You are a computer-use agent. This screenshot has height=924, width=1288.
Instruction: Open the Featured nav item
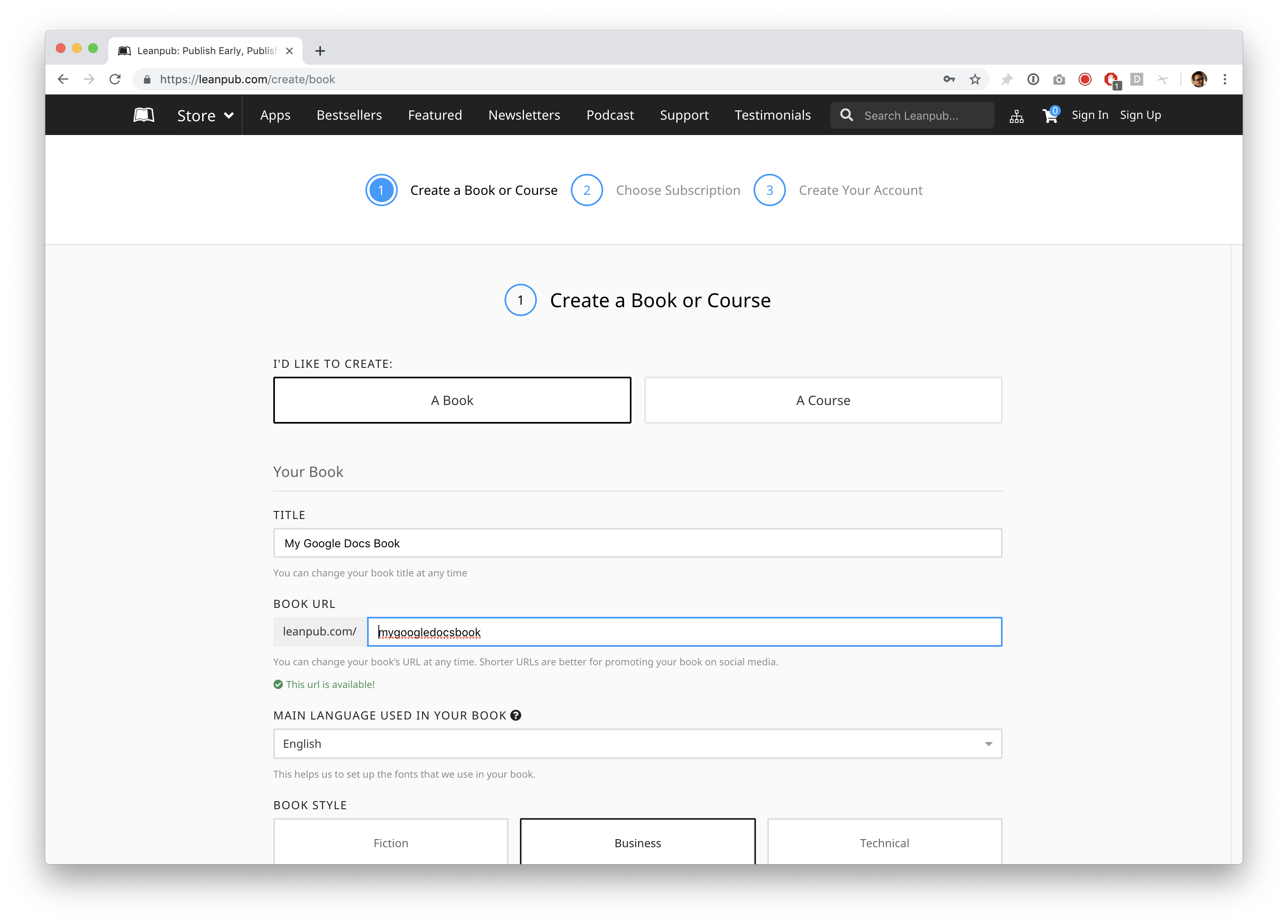click(435, 115)
